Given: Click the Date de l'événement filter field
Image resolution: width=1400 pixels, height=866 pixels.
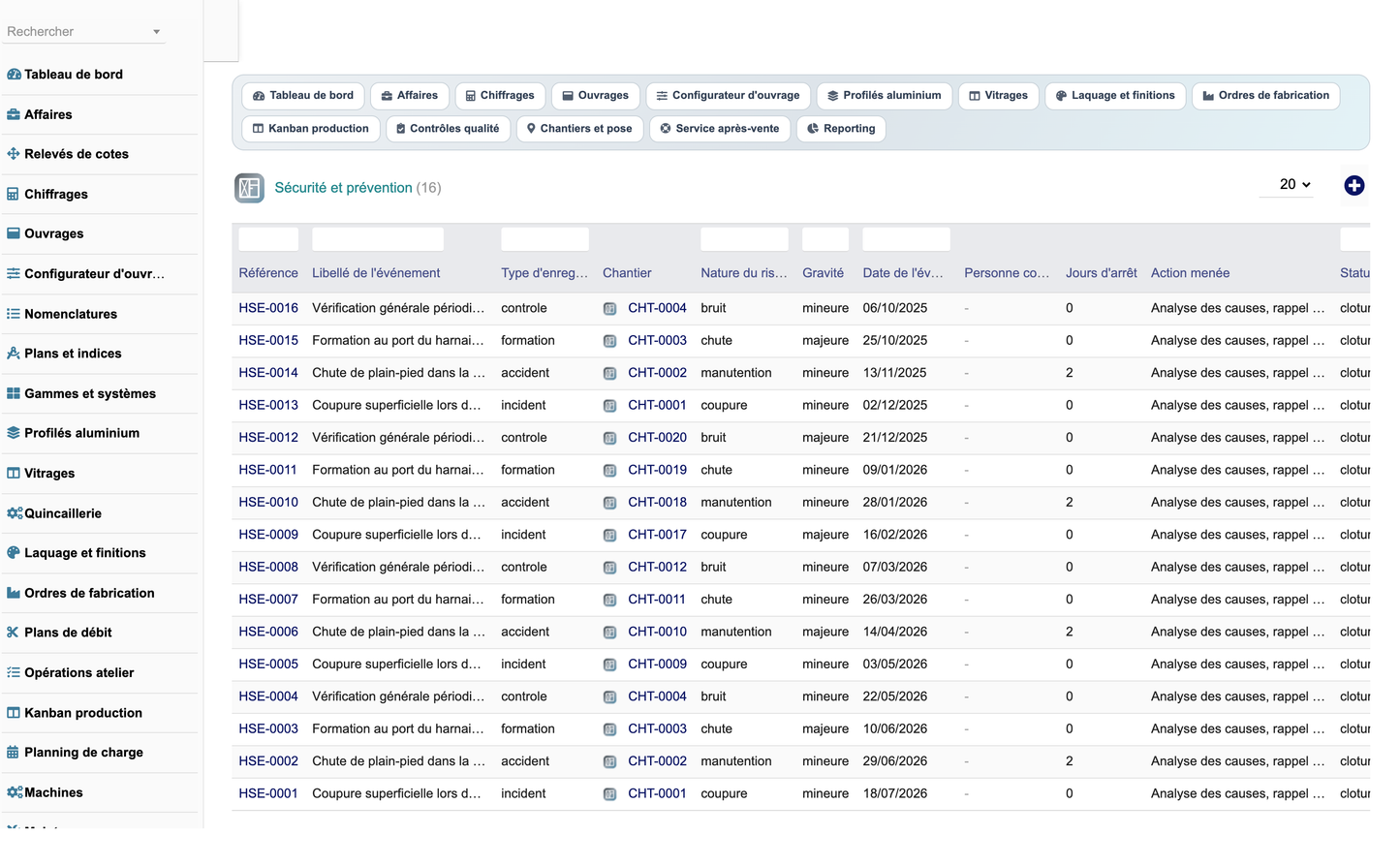Looking at the screenshot, I should point(906,239).
